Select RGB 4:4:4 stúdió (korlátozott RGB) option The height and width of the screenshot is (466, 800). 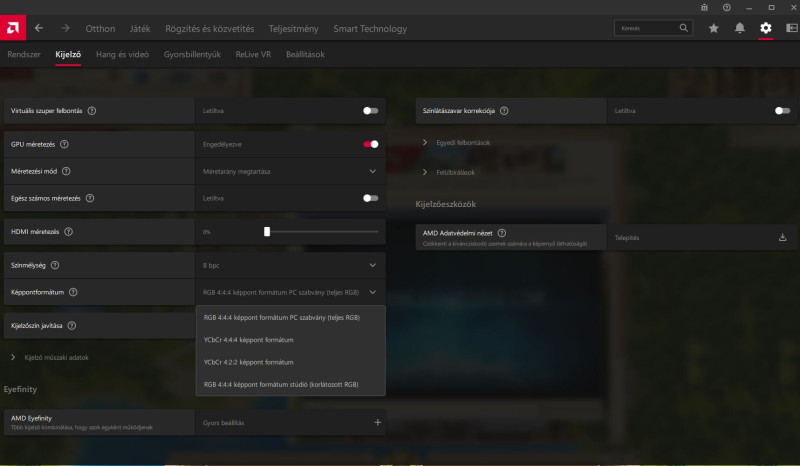[290, 384]
